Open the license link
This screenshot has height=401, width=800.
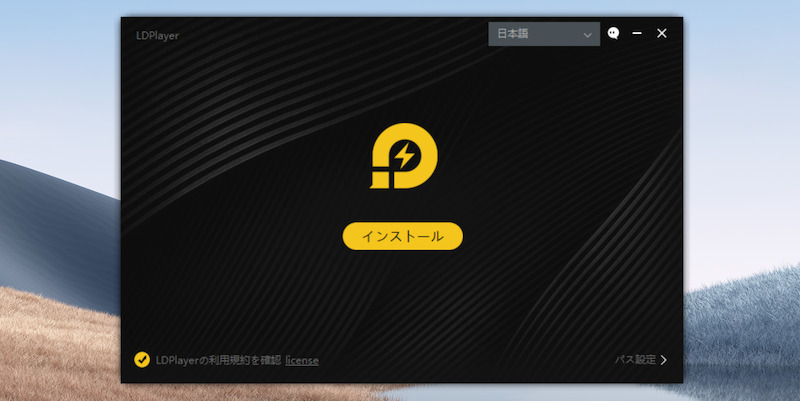click(302, 360)
